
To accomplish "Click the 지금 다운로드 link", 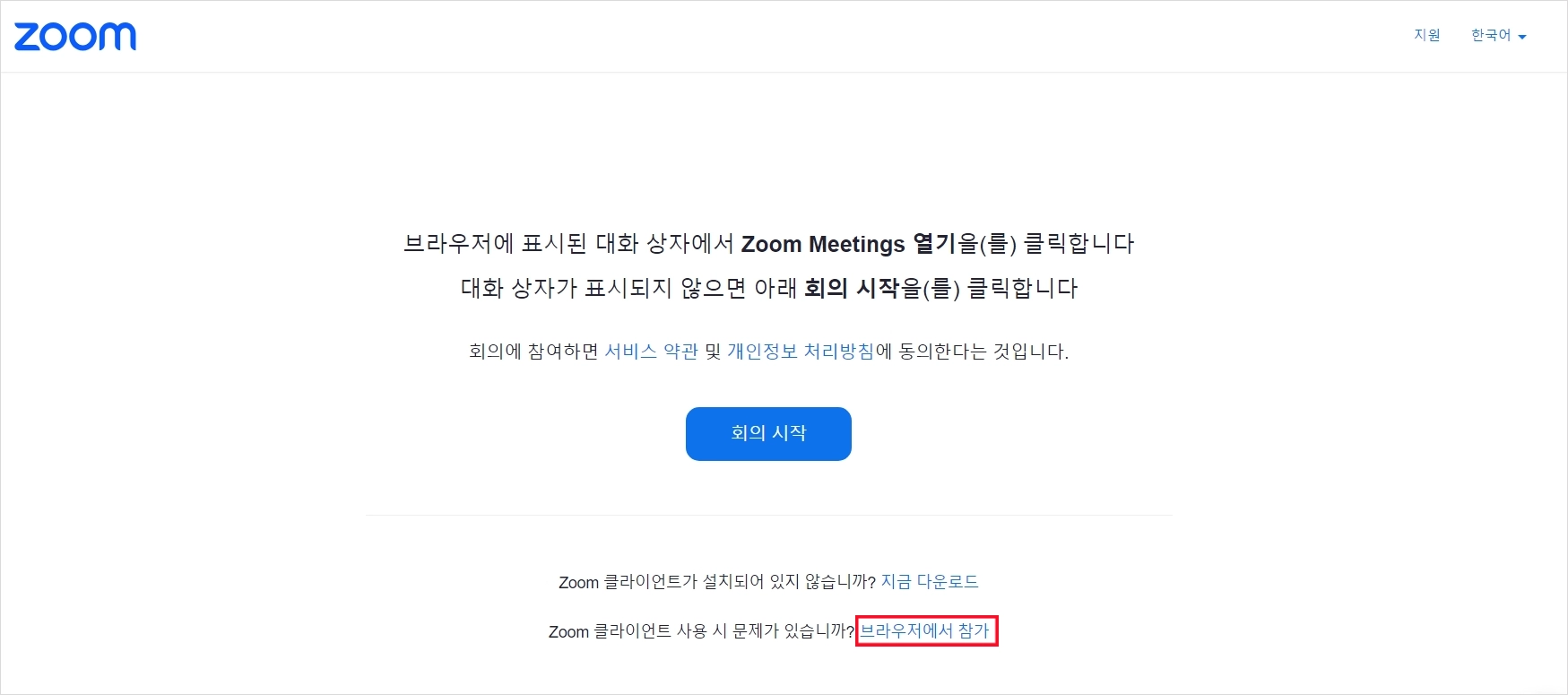I will pos(930,582).
